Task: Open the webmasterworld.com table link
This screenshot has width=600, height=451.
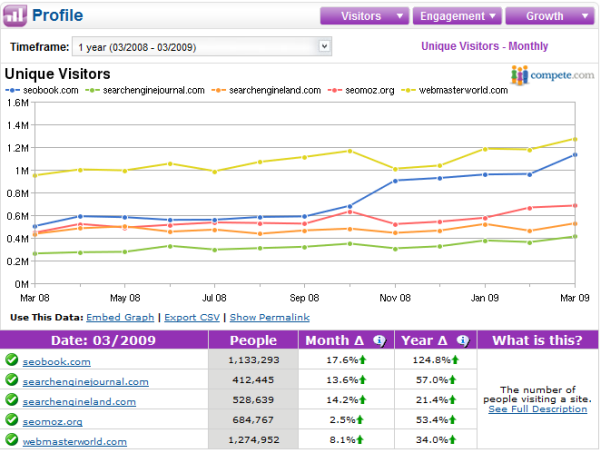Action: (x=75, y=441)
